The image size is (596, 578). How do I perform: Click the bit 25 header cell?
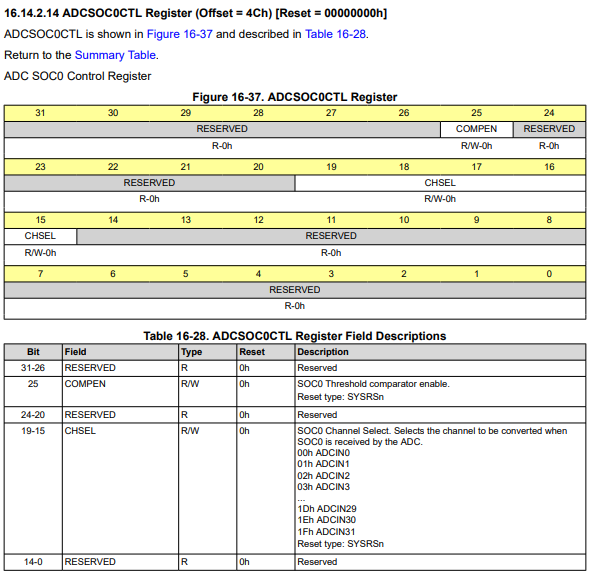476,113
